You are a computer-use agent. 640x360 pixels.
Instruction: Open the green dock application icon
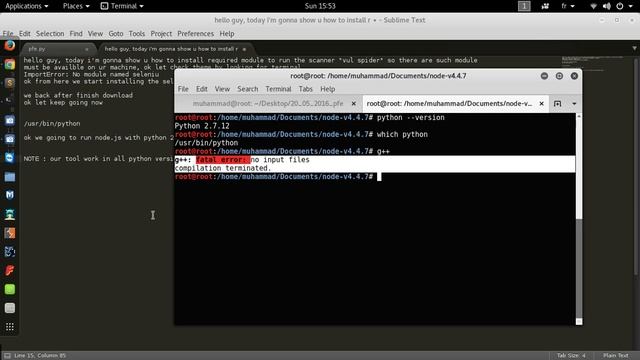[x=10, y=289]
